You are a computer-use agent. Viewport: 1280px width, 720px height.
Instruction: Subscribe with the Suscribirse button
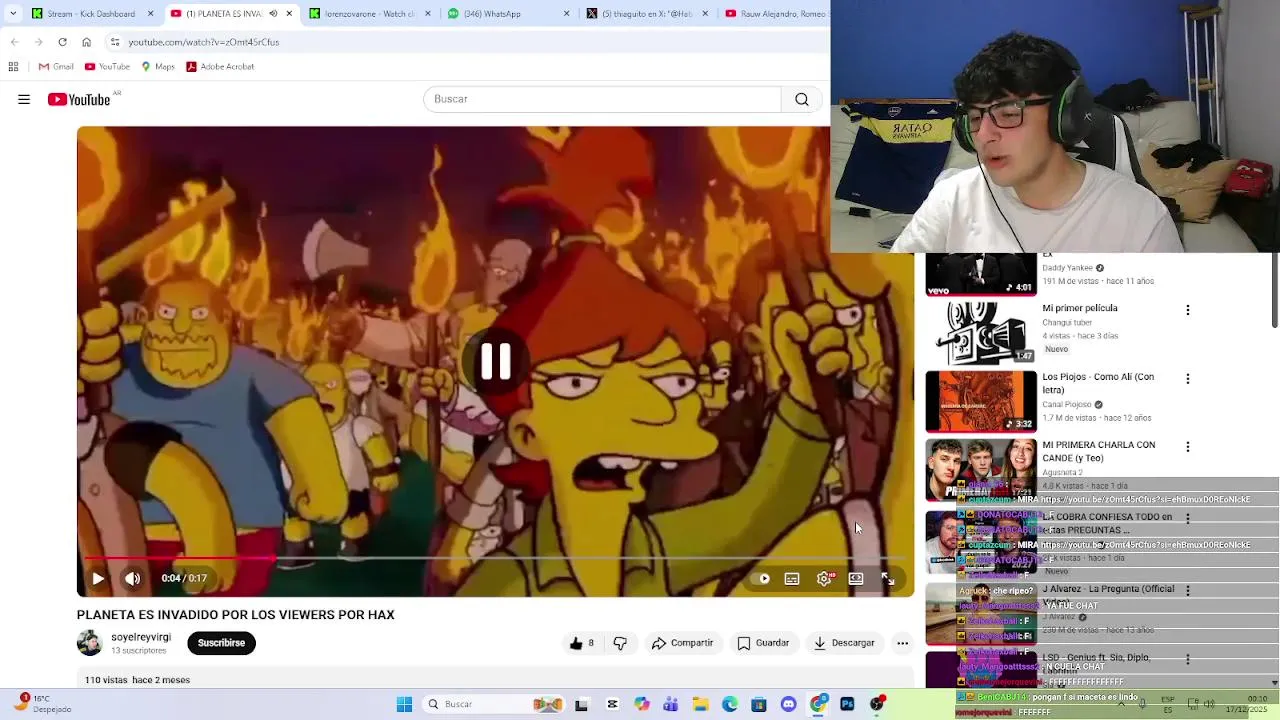pyautogui.click(x=221, y=643)
